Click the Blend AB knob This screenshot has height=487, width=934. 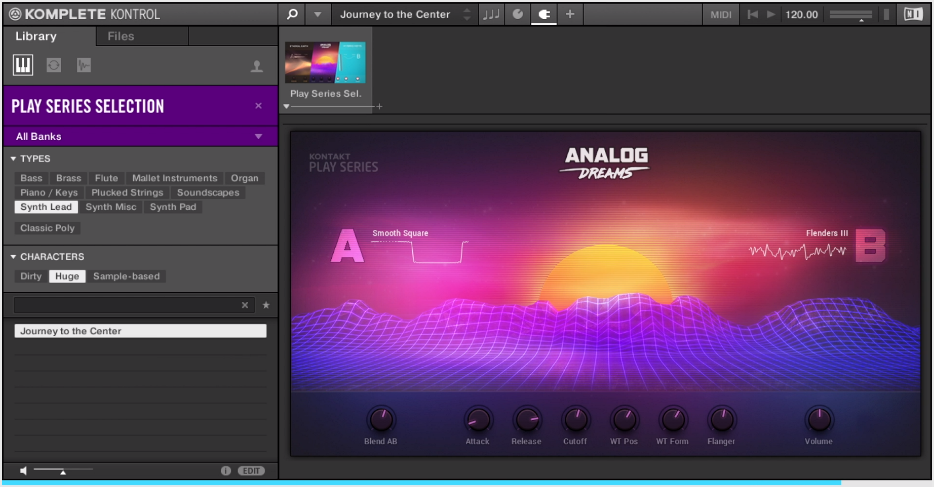click(381, 419)
